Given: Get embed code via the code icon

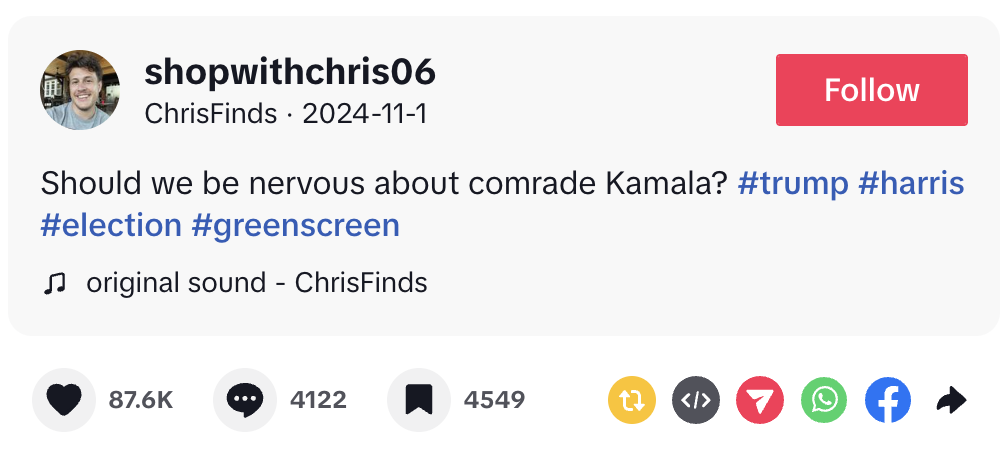Looking at the screenshot, I should point(696,401).
